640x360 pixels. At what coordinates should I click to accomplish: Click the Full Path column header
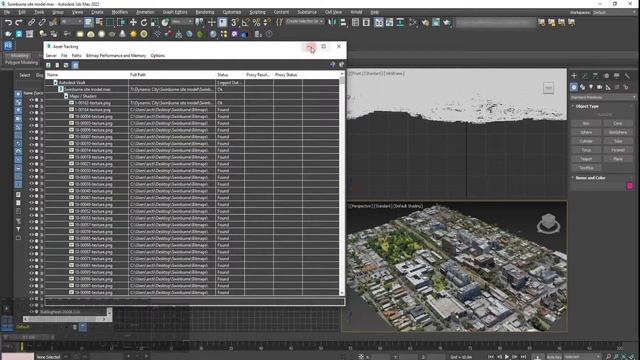point(172,75)
